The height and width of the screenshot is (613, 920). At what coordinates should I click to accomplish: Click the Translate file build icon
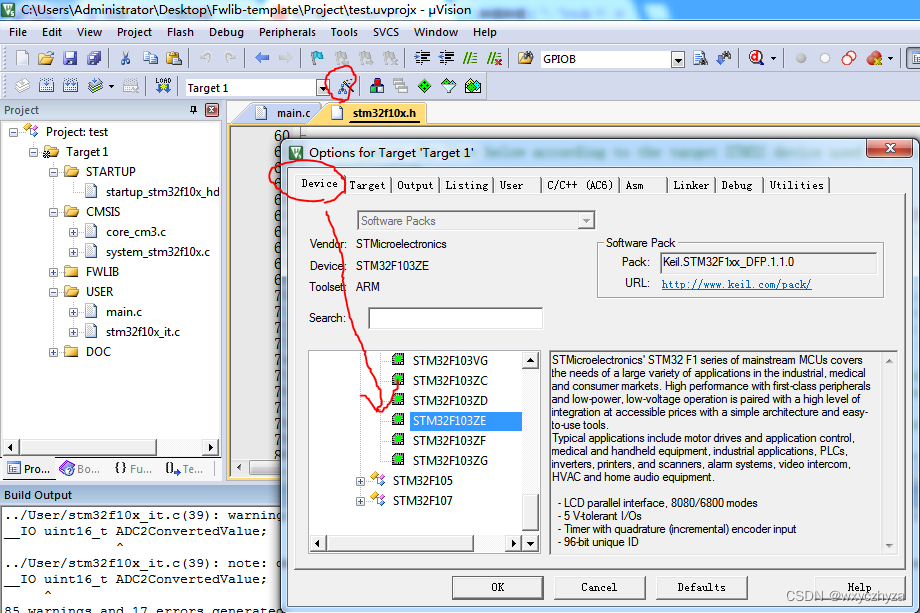tap(22, 86)
